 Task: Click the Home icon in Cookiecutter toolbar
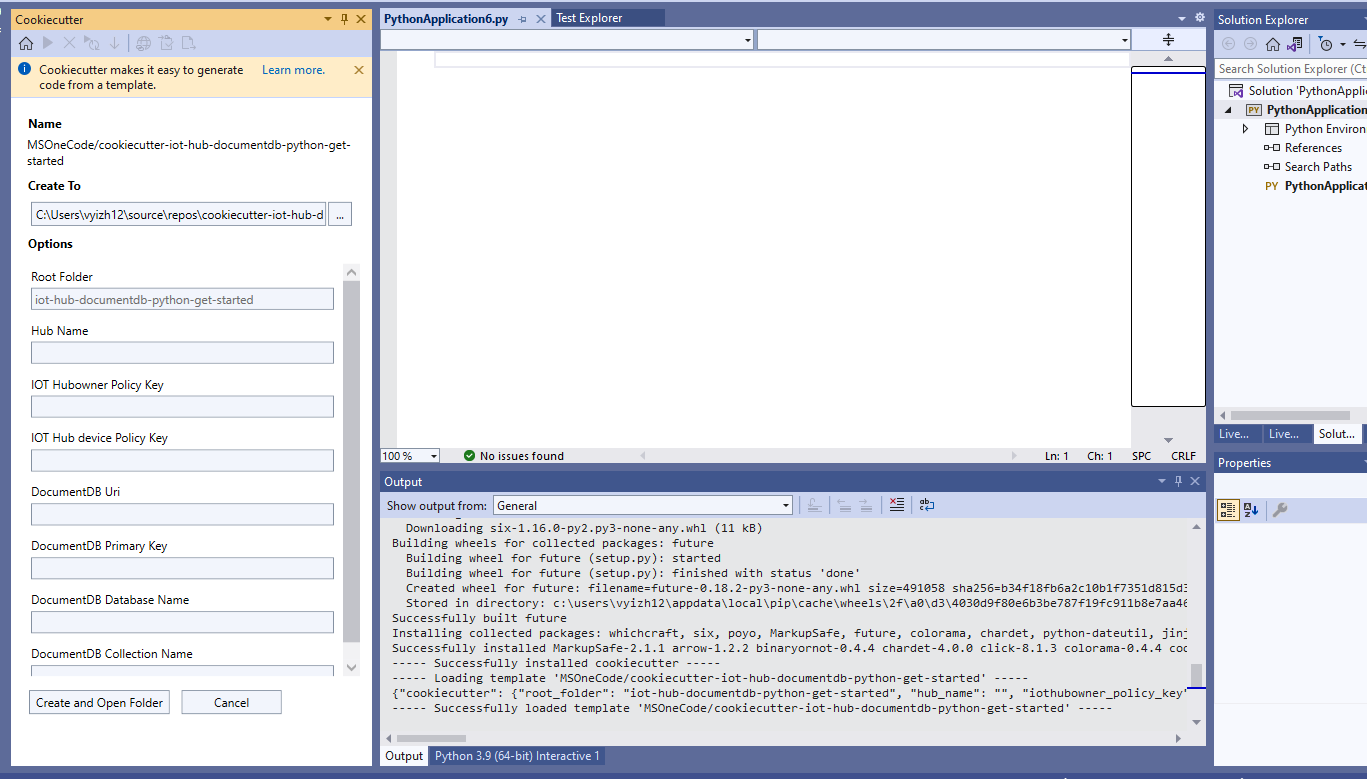(25, 42)
